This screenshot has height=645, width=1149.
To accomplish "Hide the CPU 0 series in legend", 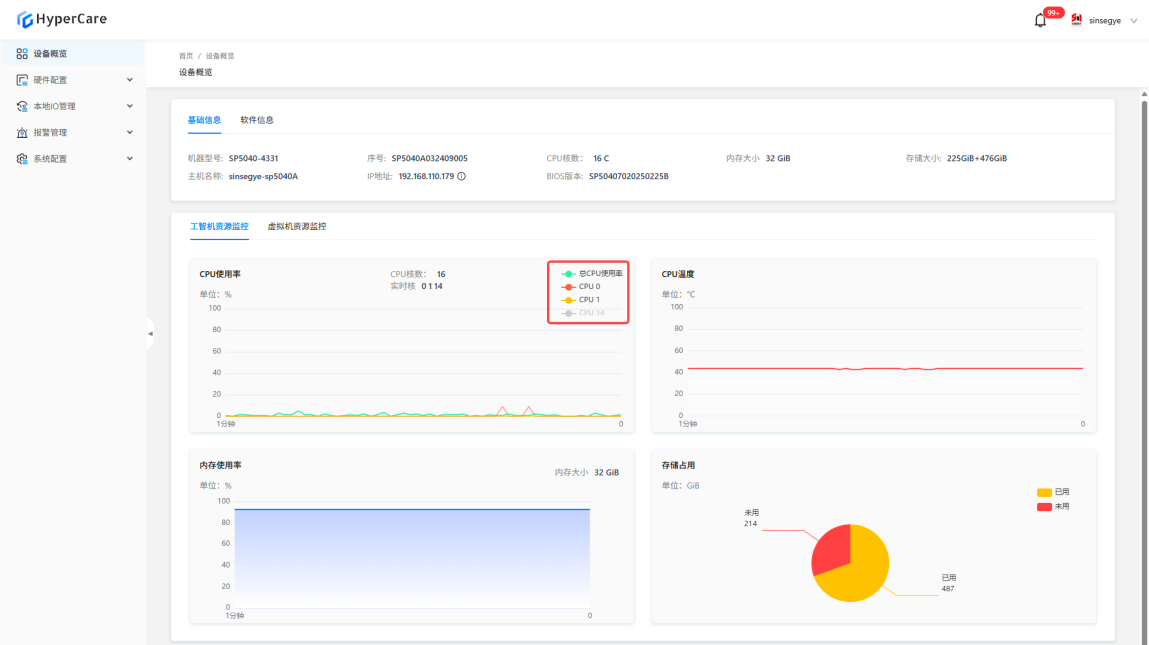I will click(582, 287).
